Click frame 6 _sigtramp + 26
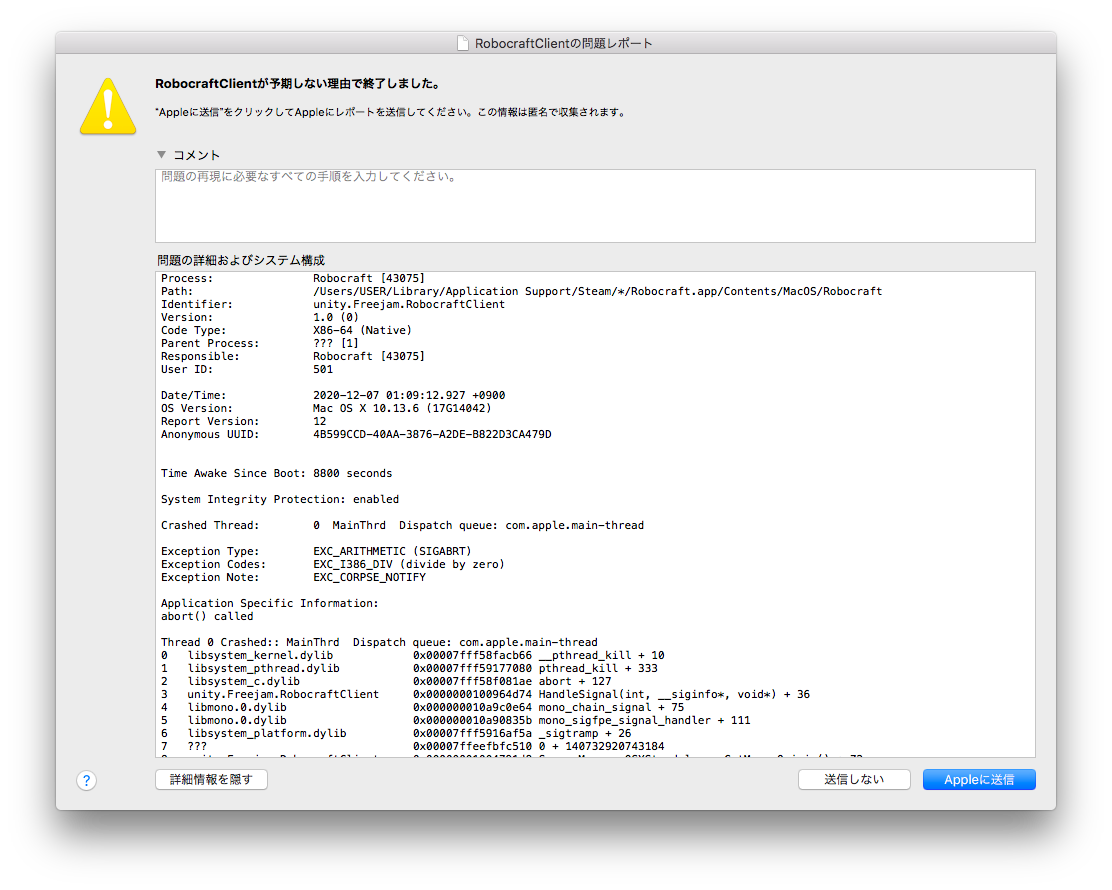Screen dimensions: 1112x890 point(396,733)
